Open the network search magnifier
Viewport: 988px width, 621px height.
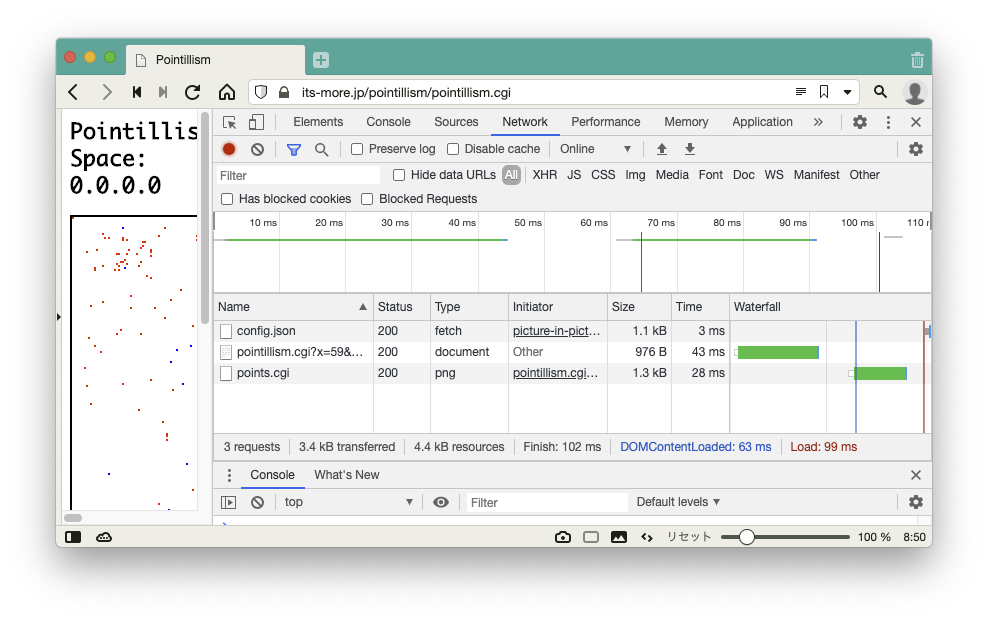point(322,149)
